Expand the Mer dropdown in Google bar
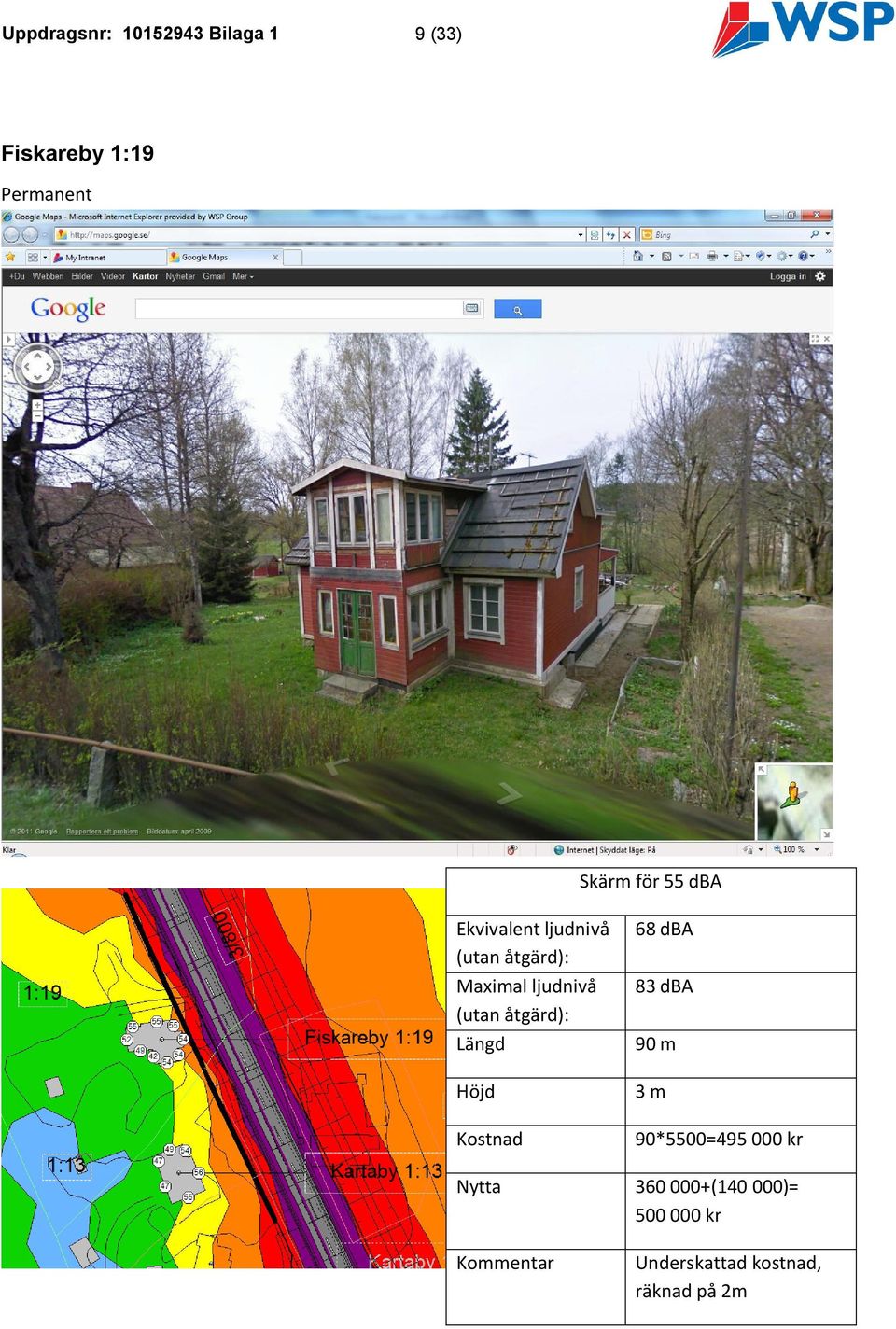 coord(243,276)
